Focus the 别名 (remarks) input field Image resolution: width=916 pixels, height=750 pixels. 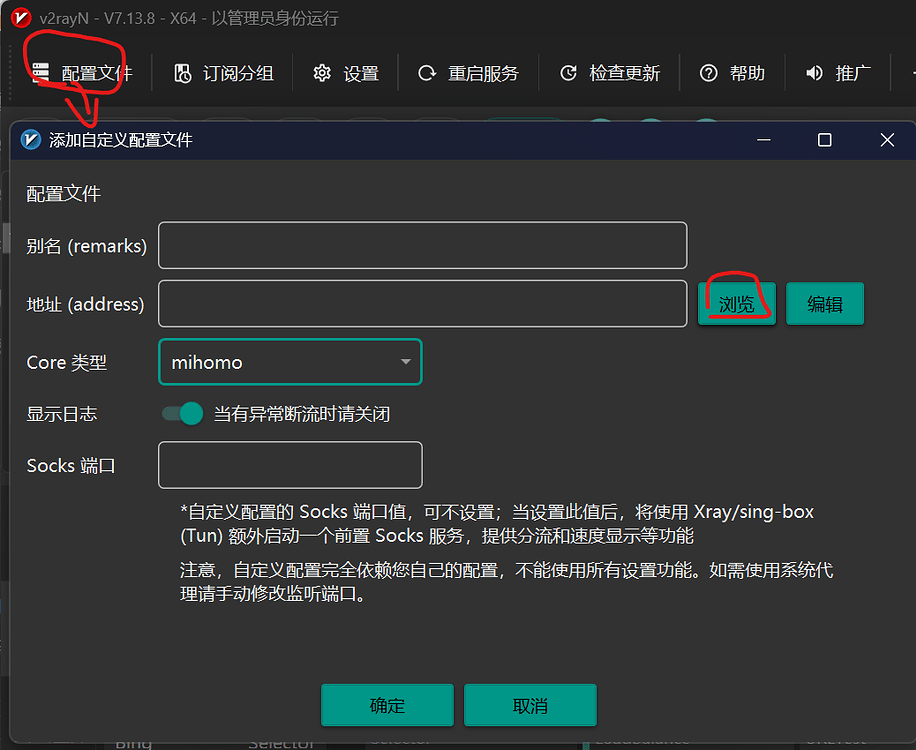pos(422,245)
